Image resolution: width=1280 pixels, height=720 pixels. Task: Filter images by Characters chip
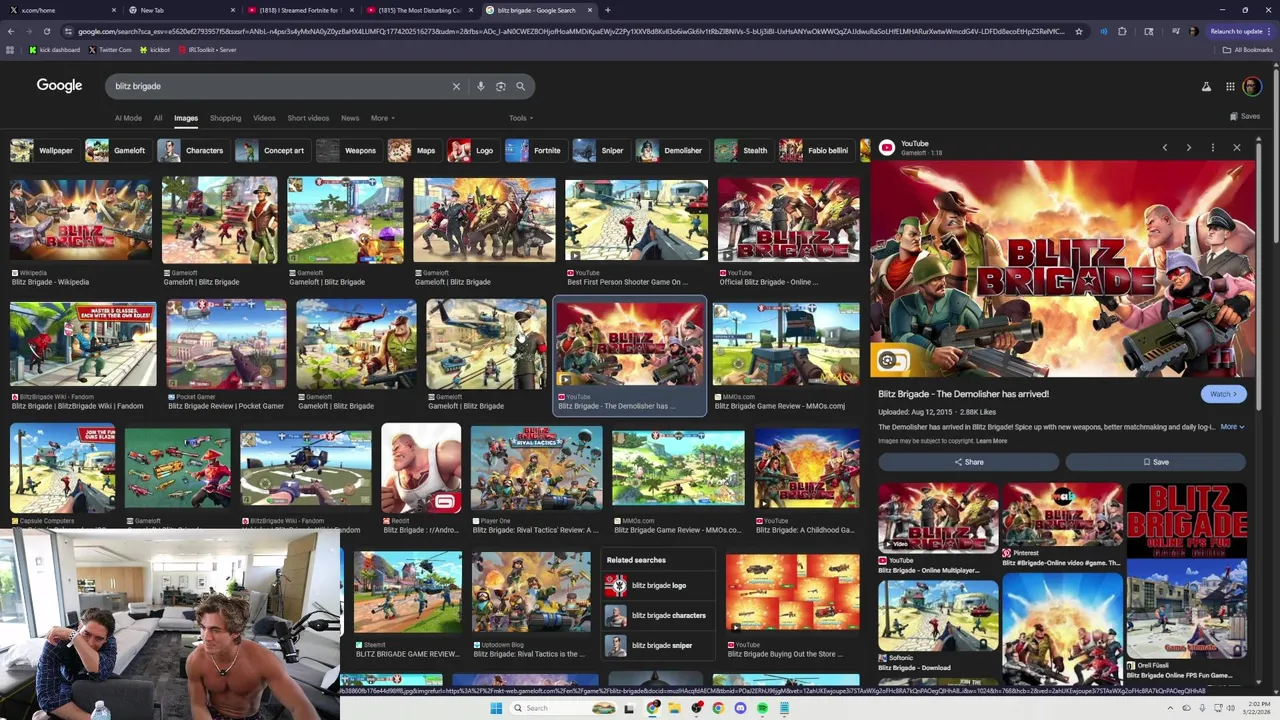pos(192,151)
